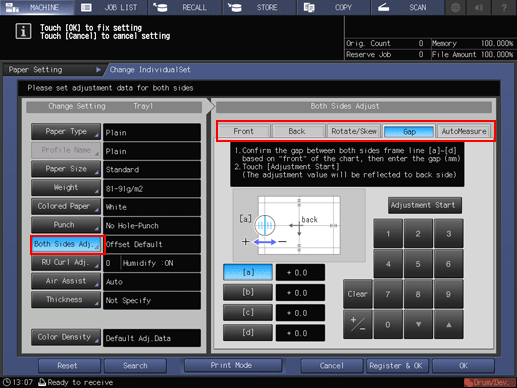Click the Search button
The height and width of the screenshot is (388, 517).
[135, 366]
